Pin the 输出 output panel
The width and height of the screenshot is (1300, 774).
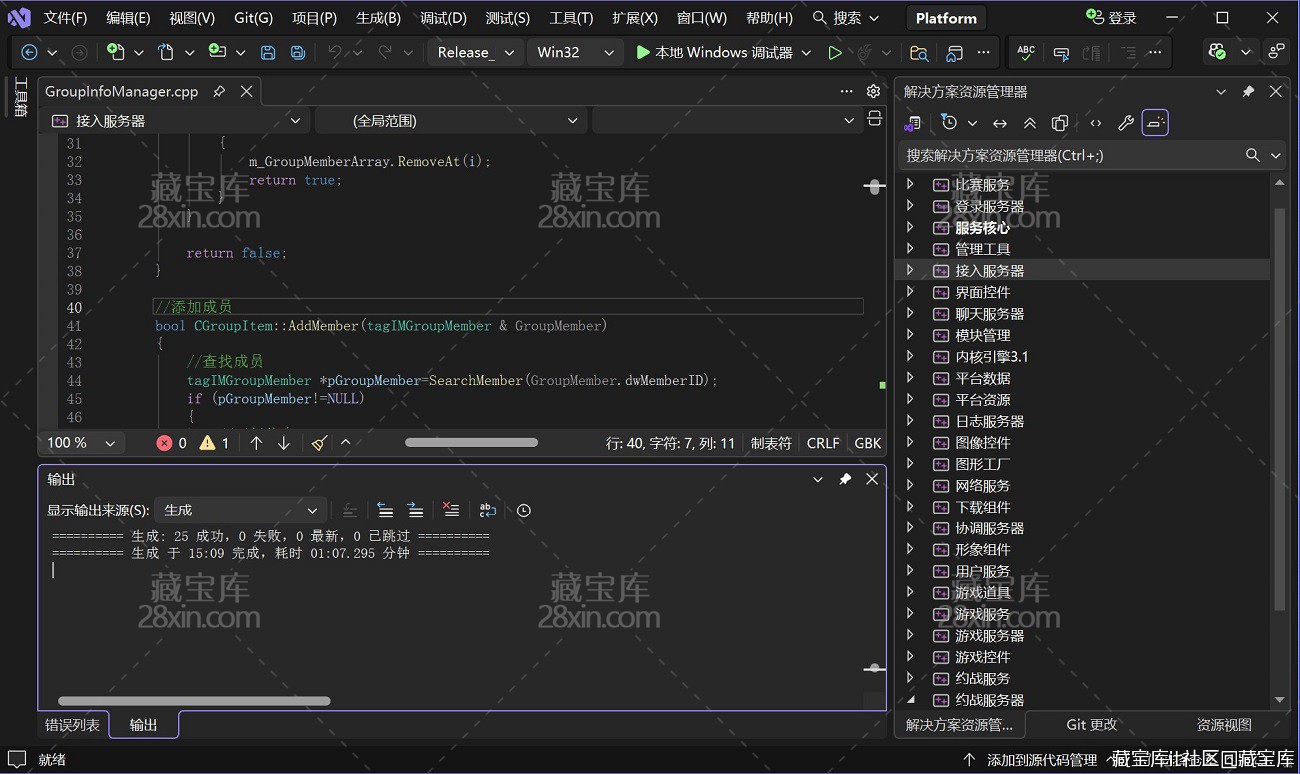pos(845,479)
